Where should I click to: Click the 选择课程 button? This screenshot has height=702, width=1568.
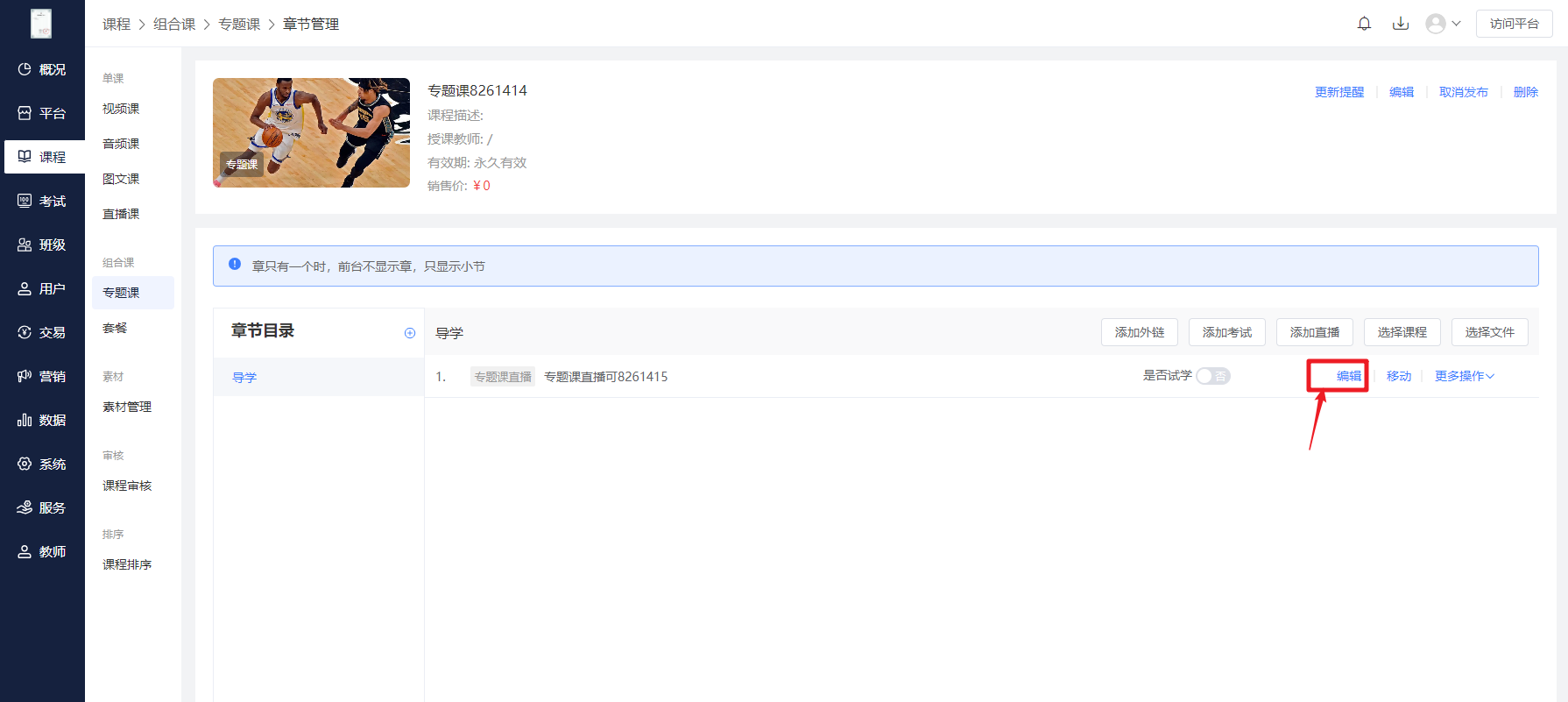[x=1402, y=332]
